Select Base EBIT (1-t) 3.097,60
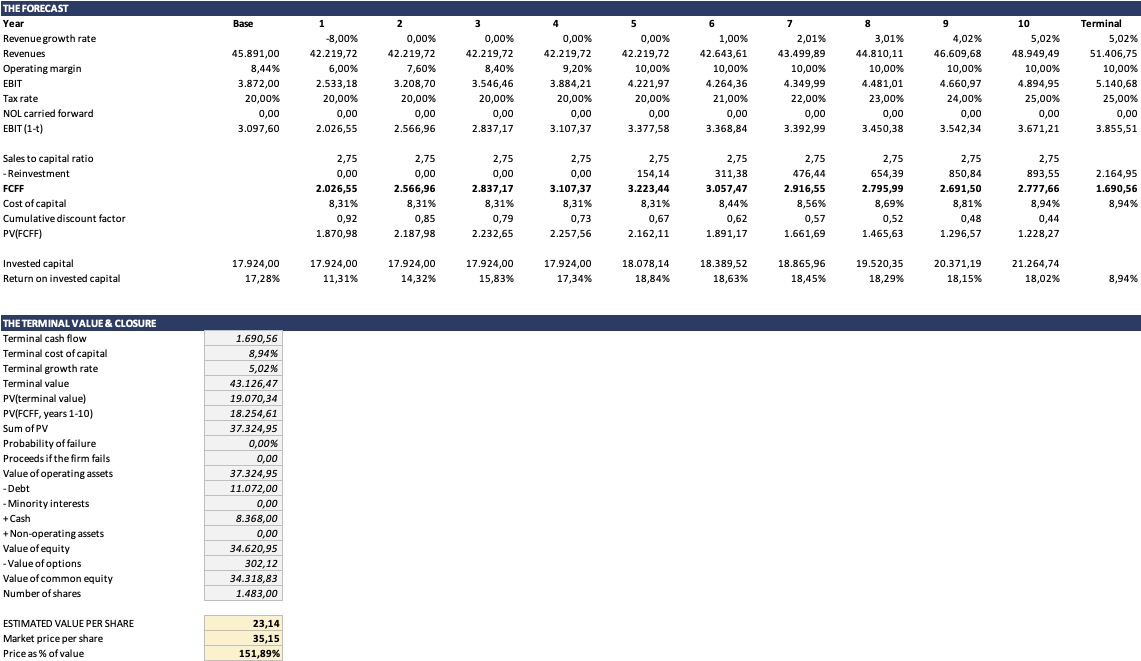1141x661 pixels. 258,129
